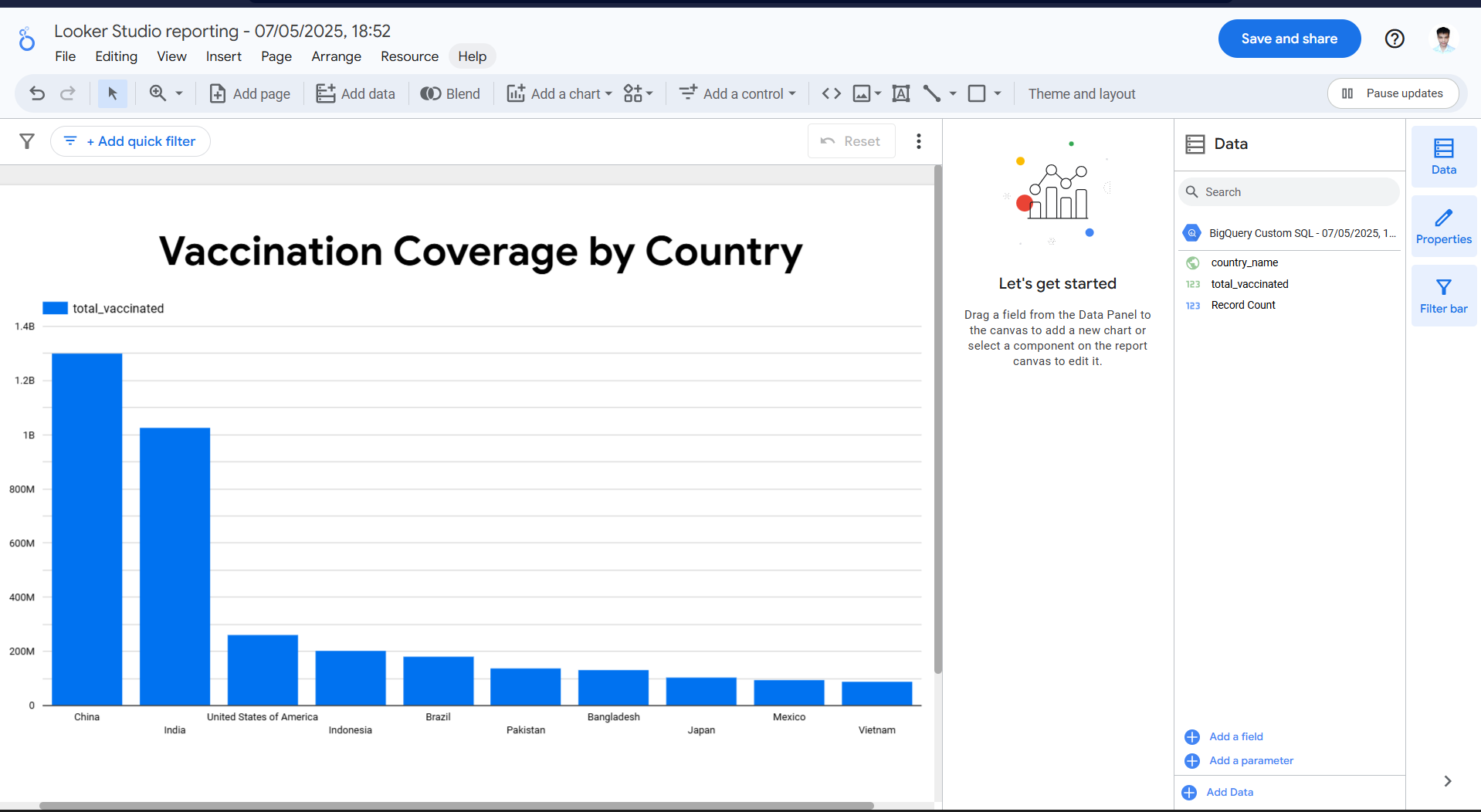Open the Arrange menu
Screen dimensions: 1481x812
(x=336, y=56)
